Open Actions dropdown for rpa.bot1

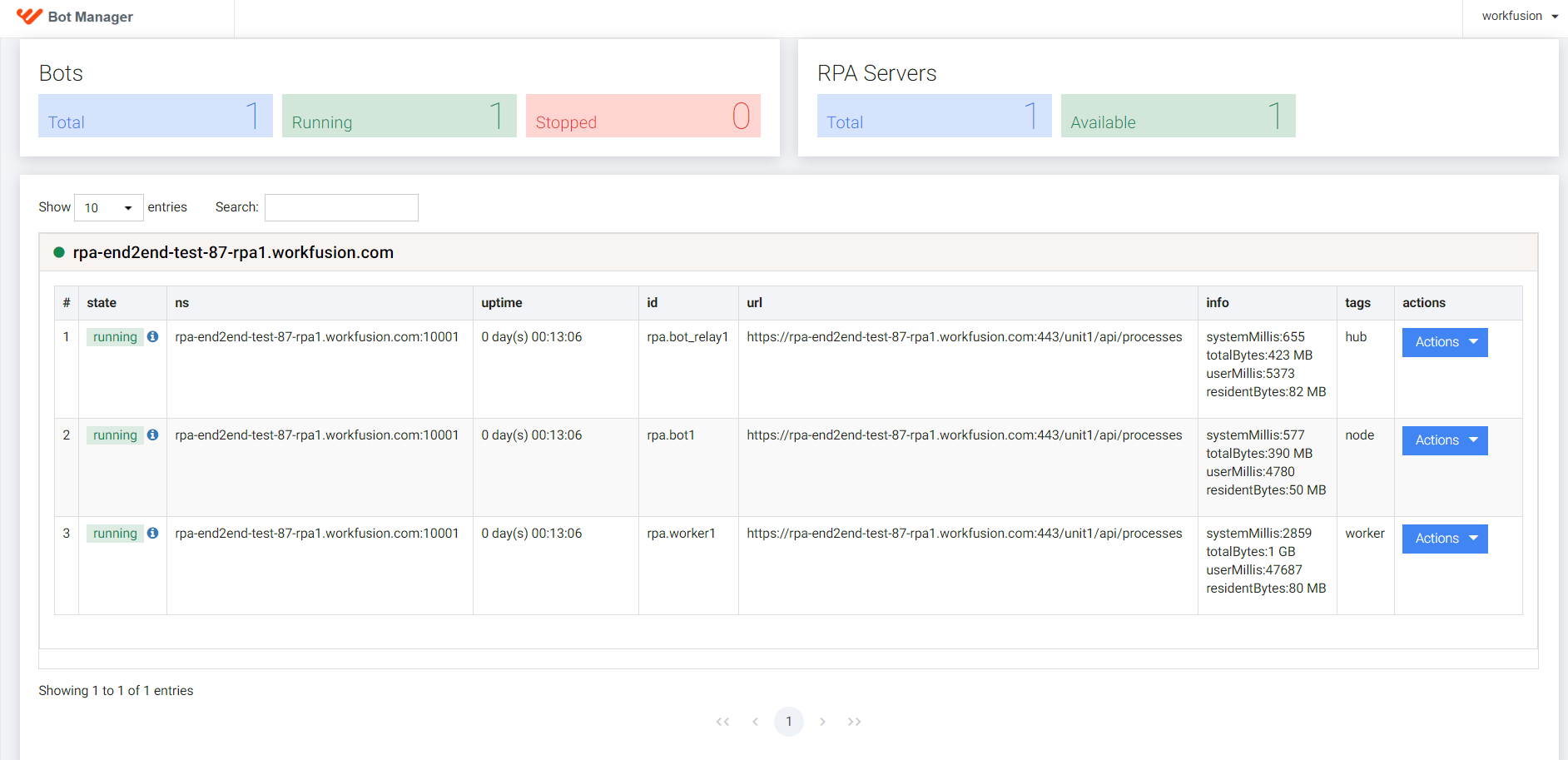[x=1445, y=440]
